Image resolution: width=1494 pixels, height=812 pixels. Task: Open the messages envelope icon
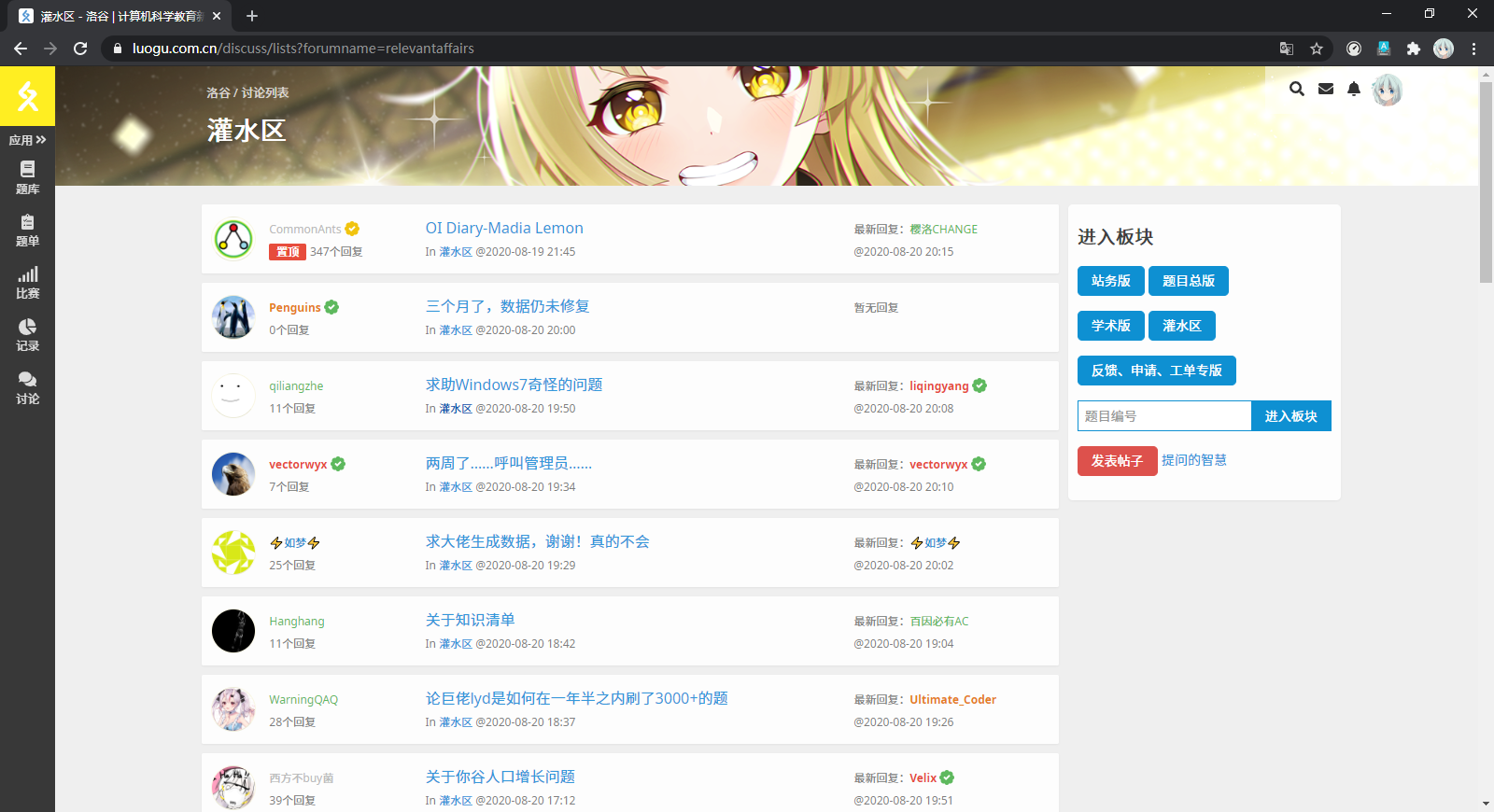1326,89
